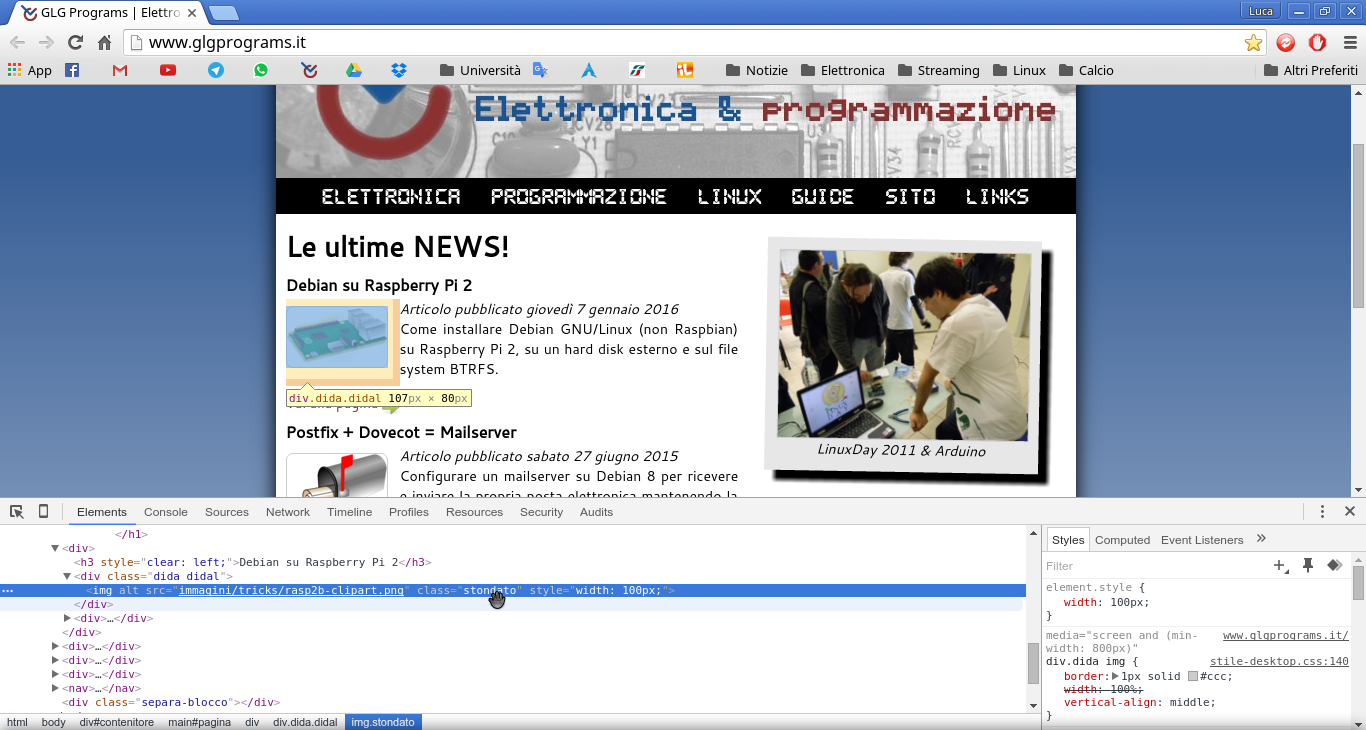This screenshot has height=730, width=1366.
Task: Click the Gmail icon on the bookmarks bar
Action: click(x=120, y=70)
